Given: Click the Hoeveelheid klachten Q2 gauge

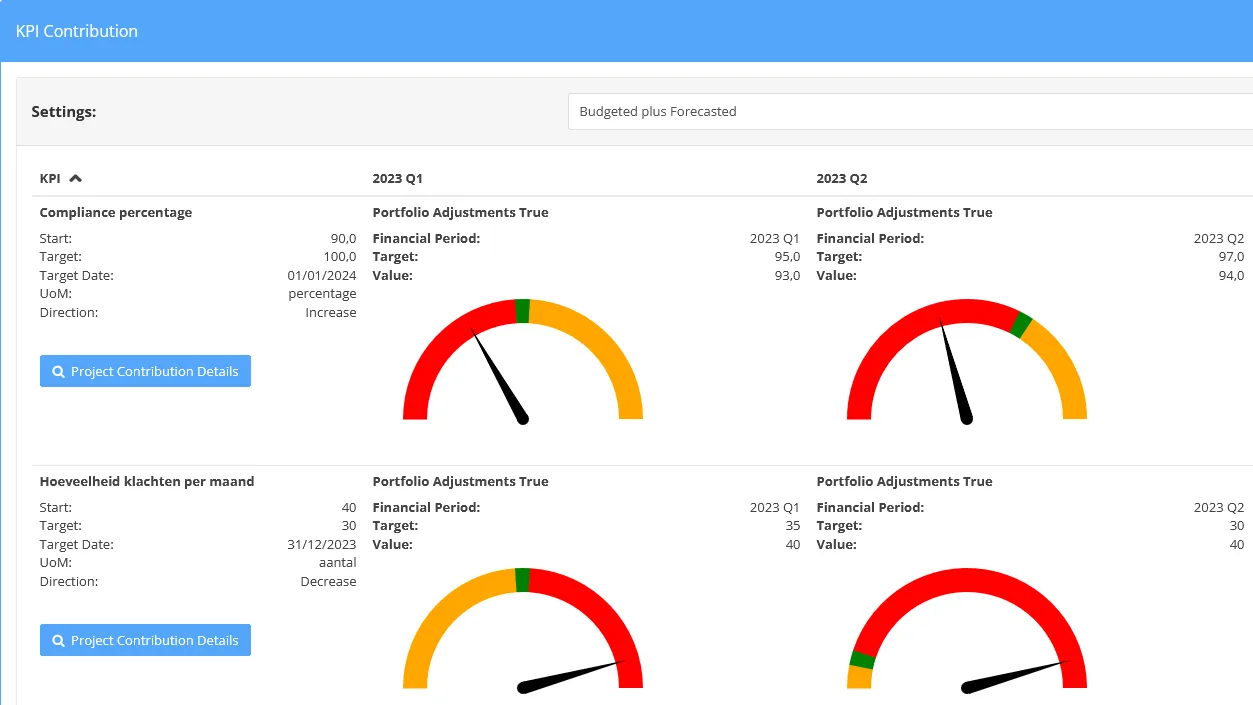Looking at the screenshot, I should coord(965,630).
